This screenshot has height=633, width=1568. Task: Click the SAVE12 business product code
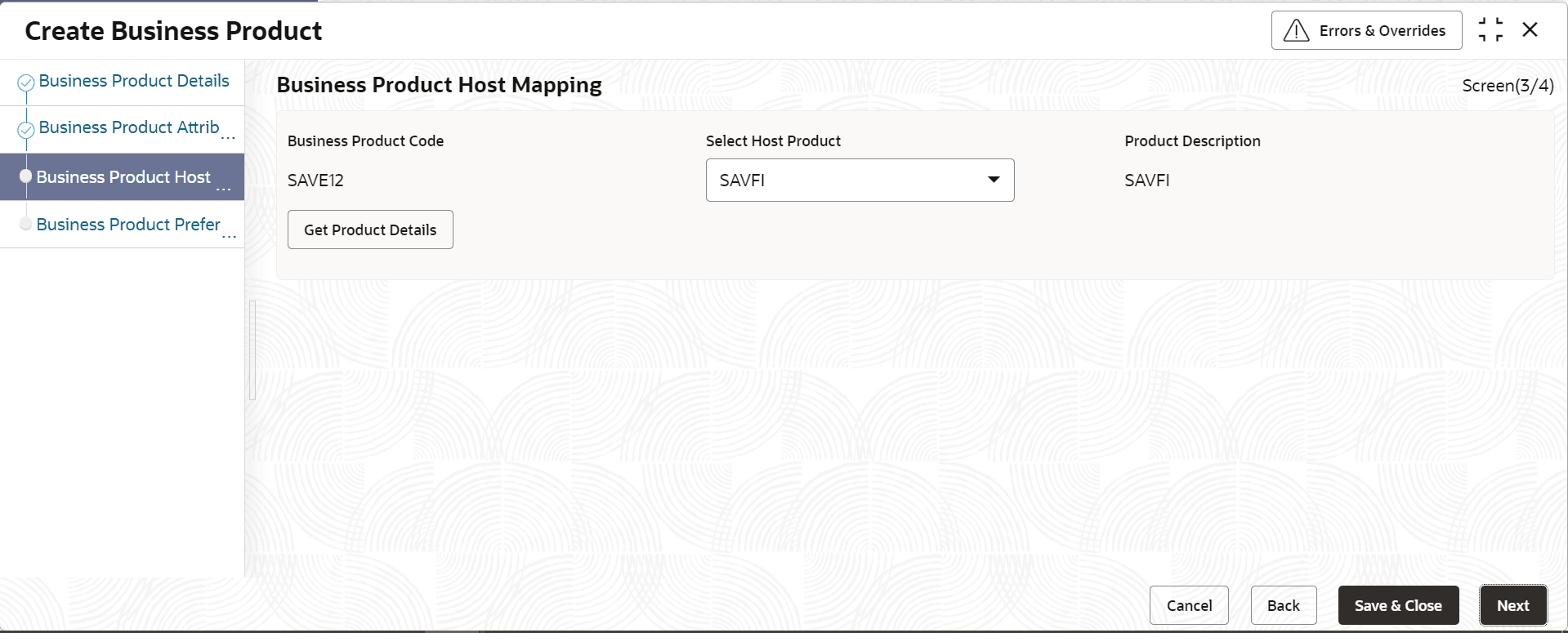(x=315, y=181)
